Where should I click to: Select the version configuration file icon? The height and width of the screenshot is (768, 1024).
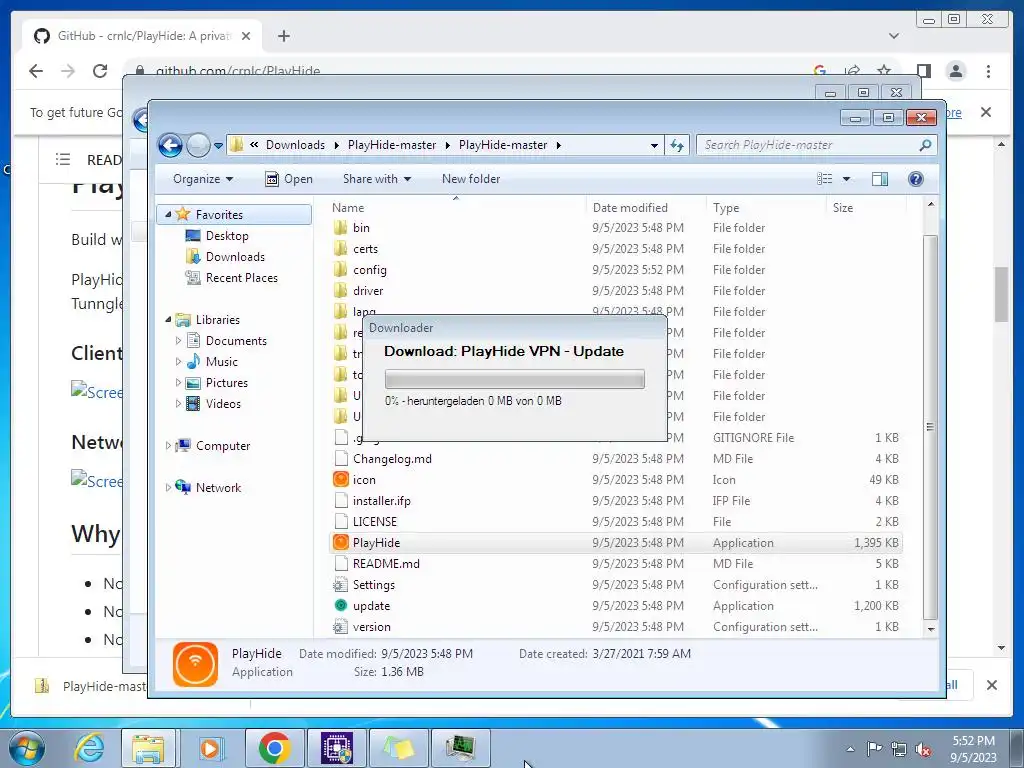[340, 627]
